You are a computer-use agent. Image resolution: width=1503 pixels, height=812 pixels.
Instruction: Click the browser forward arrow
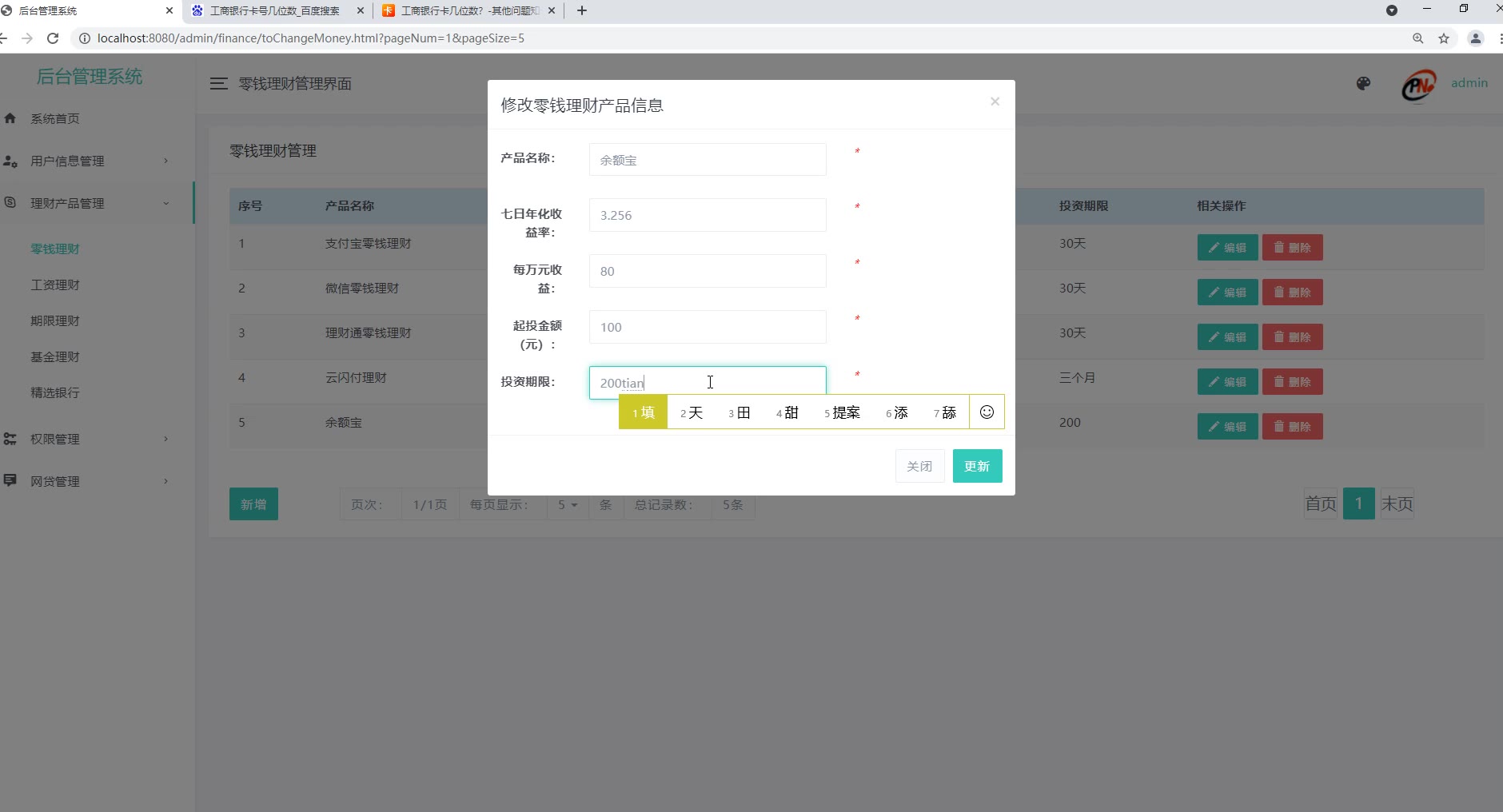point(27,38)
